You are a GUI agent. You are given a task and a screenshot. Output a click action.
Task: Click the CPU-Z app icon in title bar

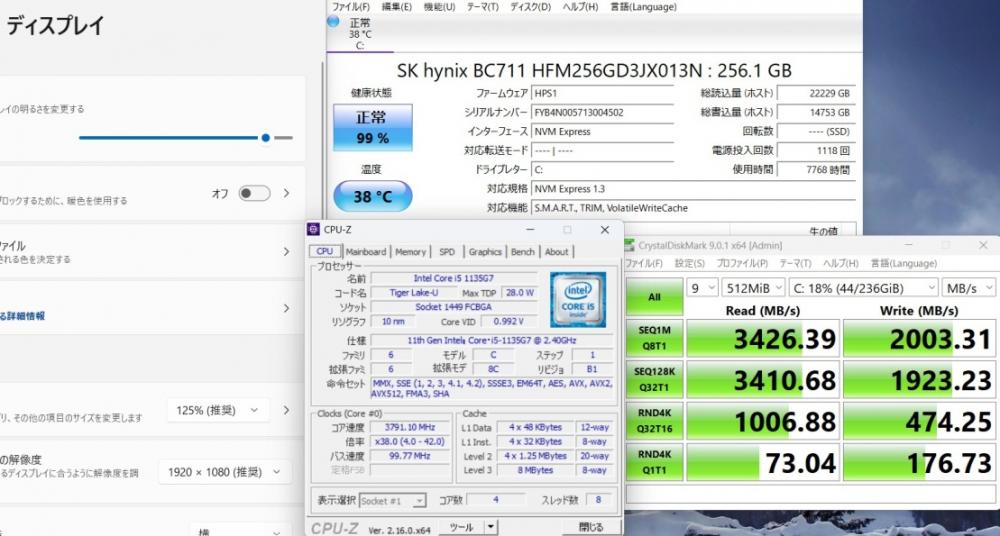click(x=315, y=229)
